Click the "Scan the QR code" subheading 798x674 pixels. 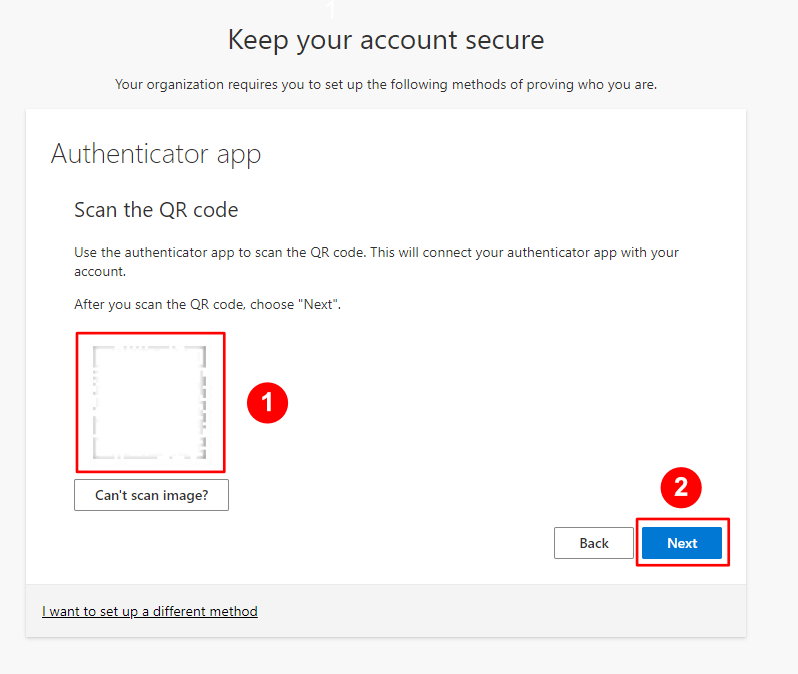(156, 210)
